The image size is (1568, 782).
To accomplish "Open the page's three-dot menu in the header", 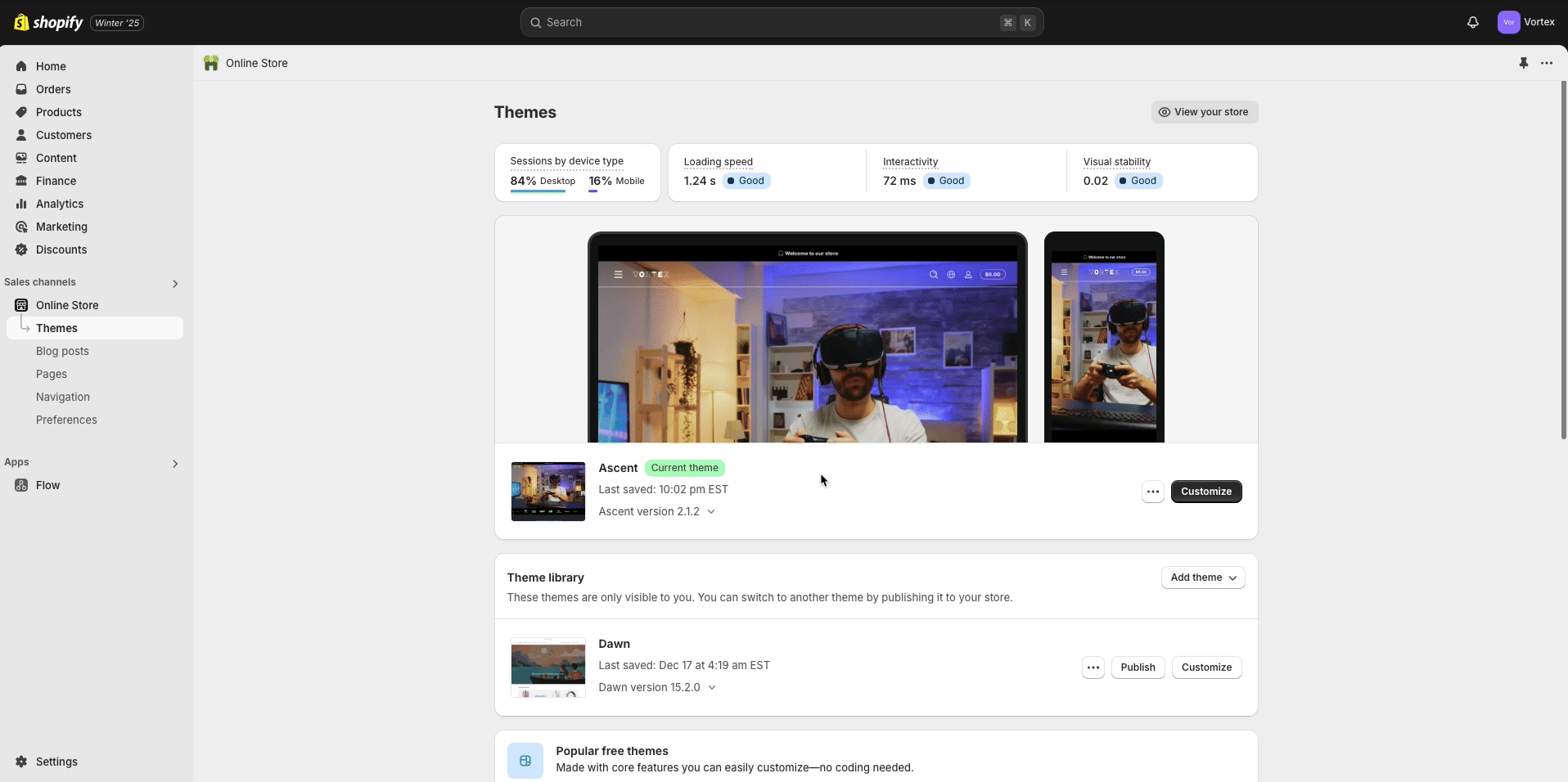I will [1546, 63].
